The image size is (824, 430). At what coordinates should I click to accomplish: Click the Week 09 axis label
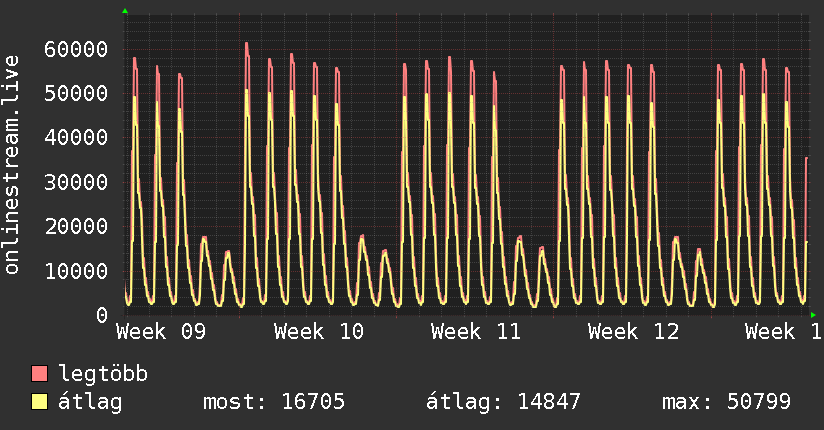click(161, 332)
